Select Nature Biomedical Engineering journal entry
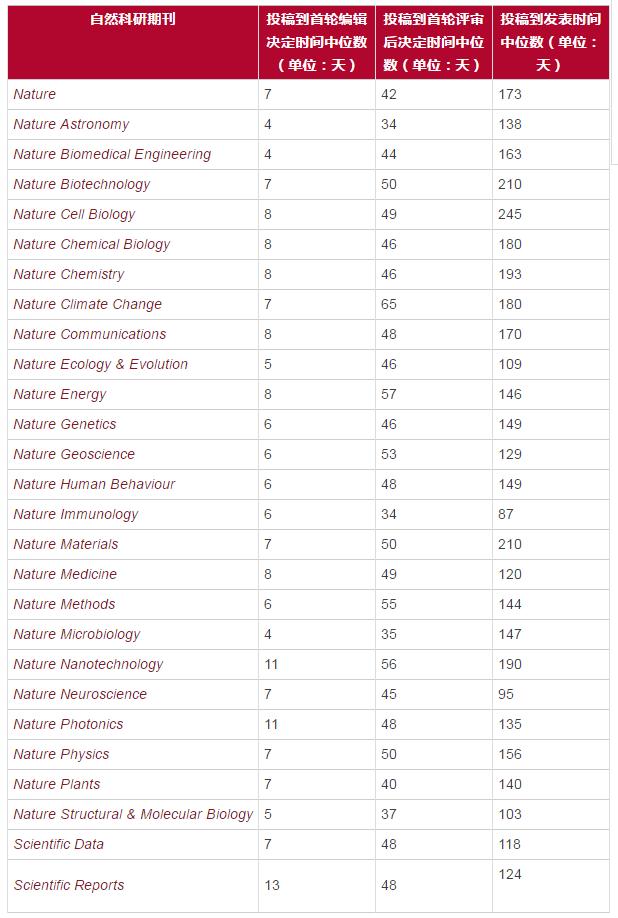 tap(112, 155)
